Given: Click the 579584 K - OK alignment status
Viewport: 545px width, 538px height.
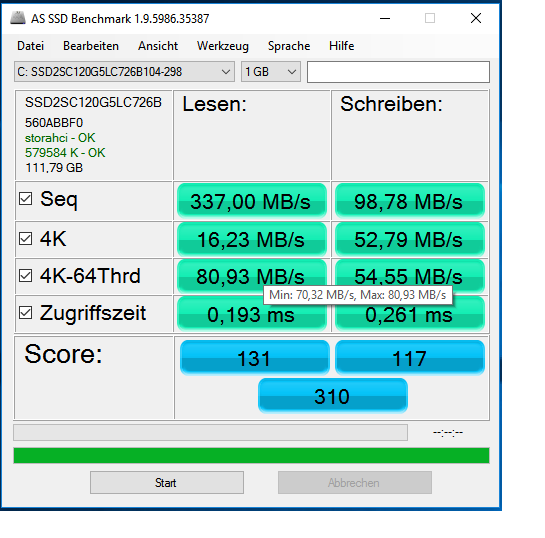Looking at the screenshot, I should point(65,153).
